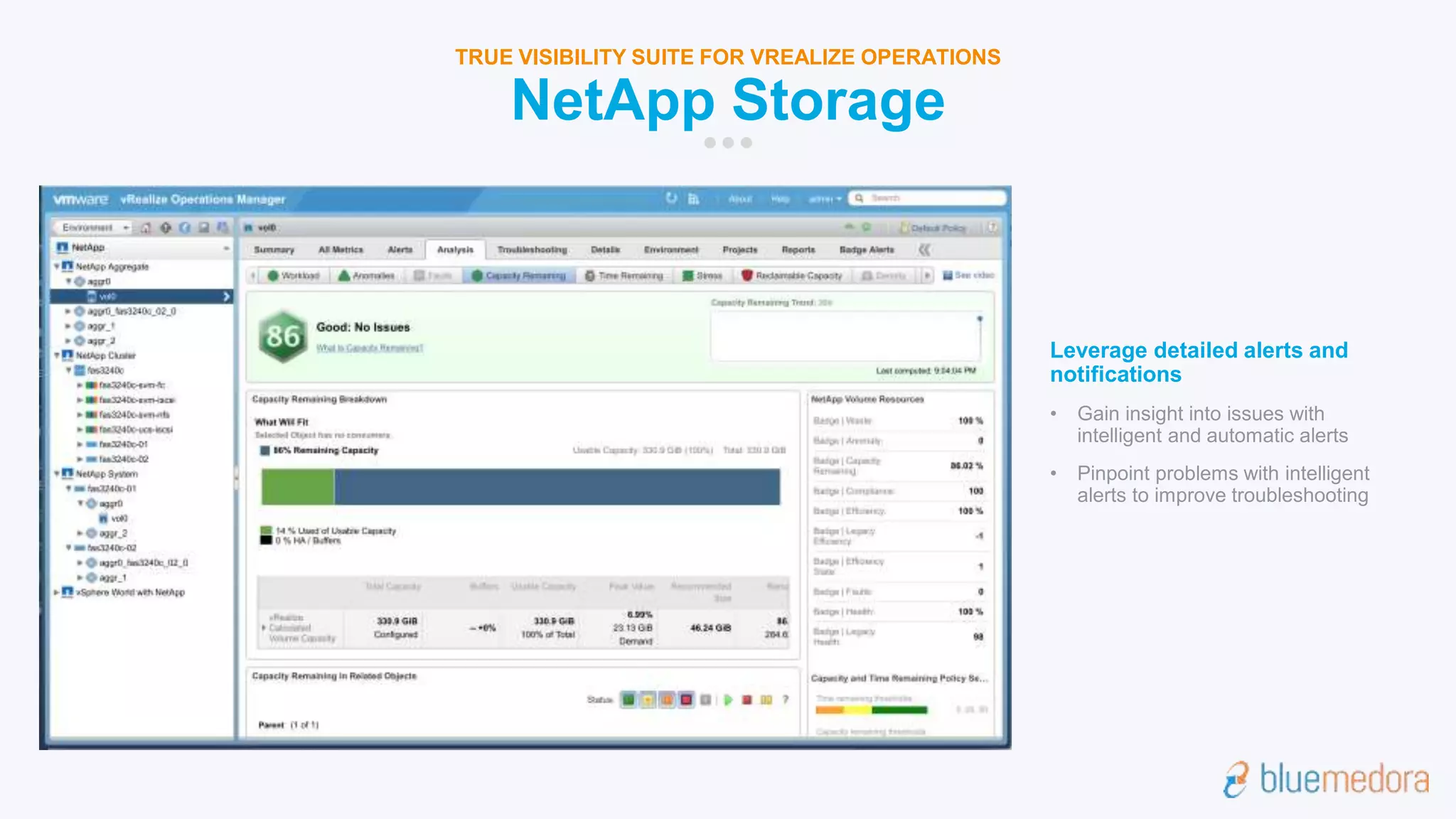The width and height of the screenshot is (1456, 819).
Task: Switch to the Troubleshooting tab
Action: (532, 250)
